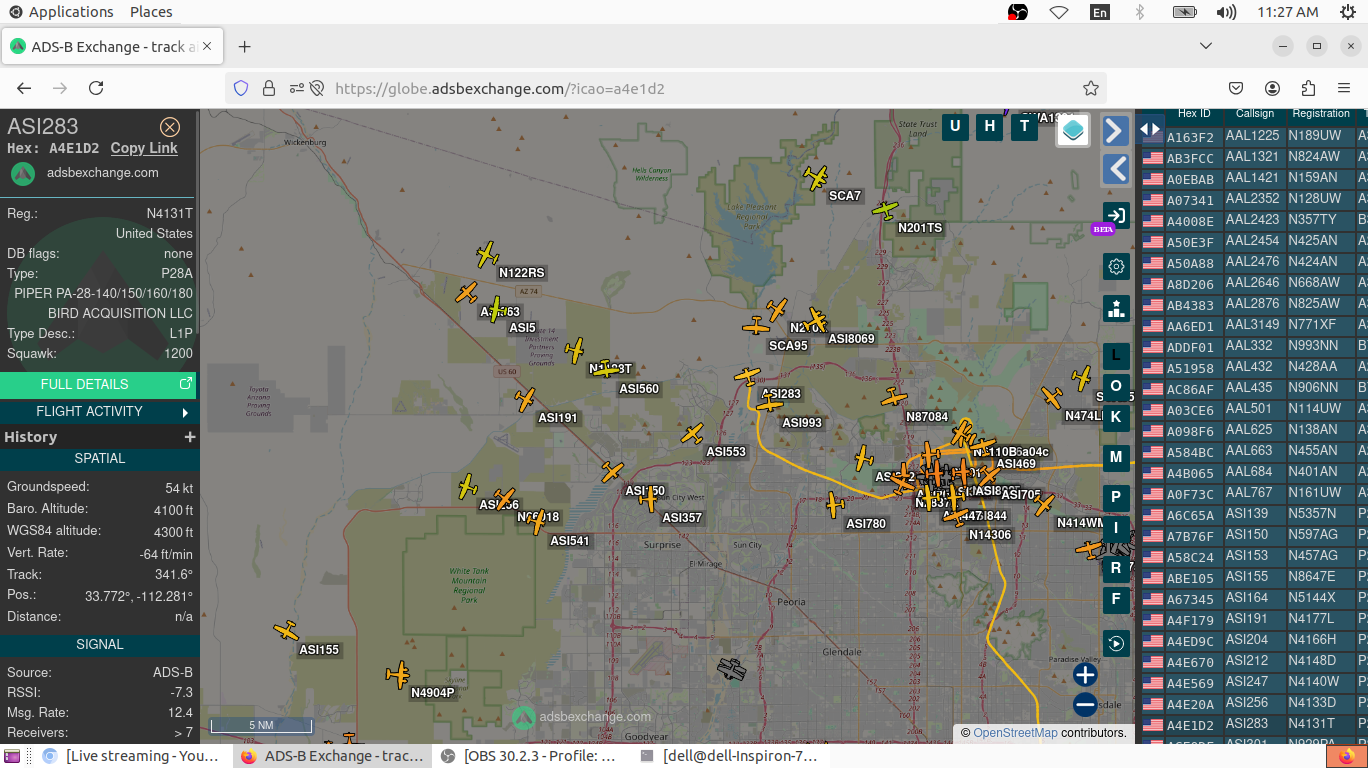Toggle the H map button
1368x768 pixels.
point(990,126)
